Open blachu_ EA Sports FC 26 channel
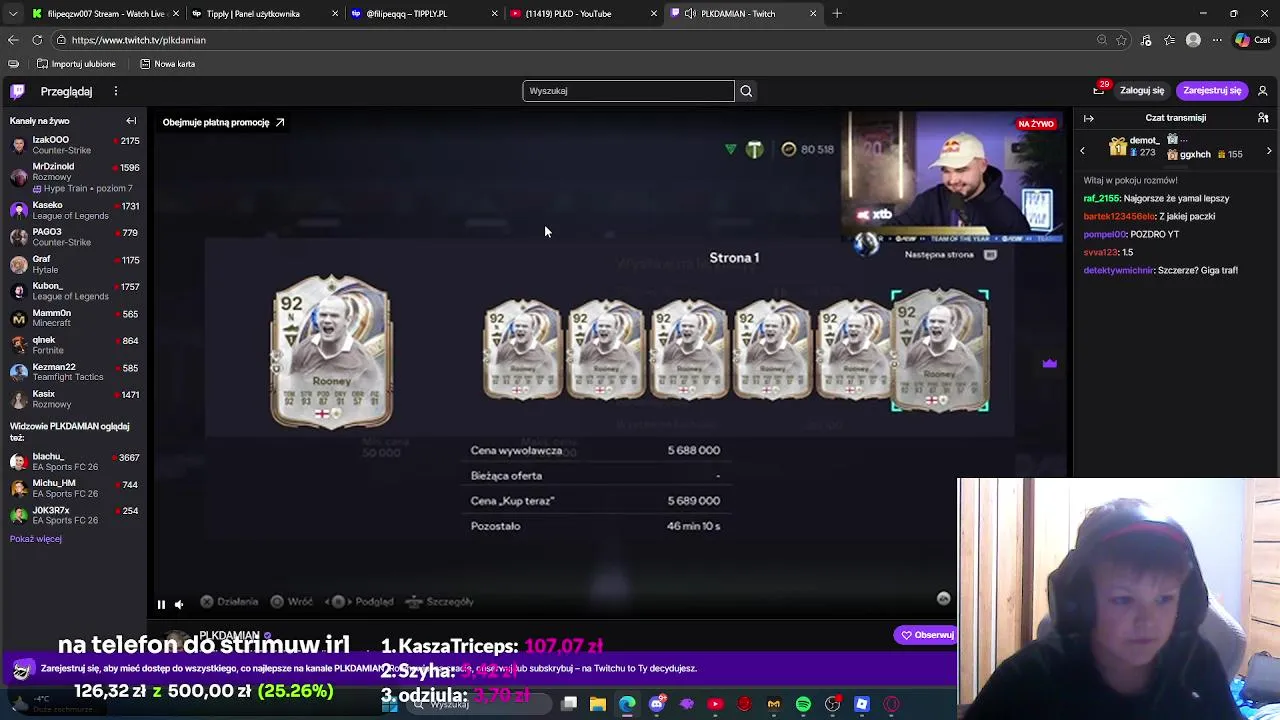Image resolution: width=1280 pixels, height=720 pixels. (75, 461)
